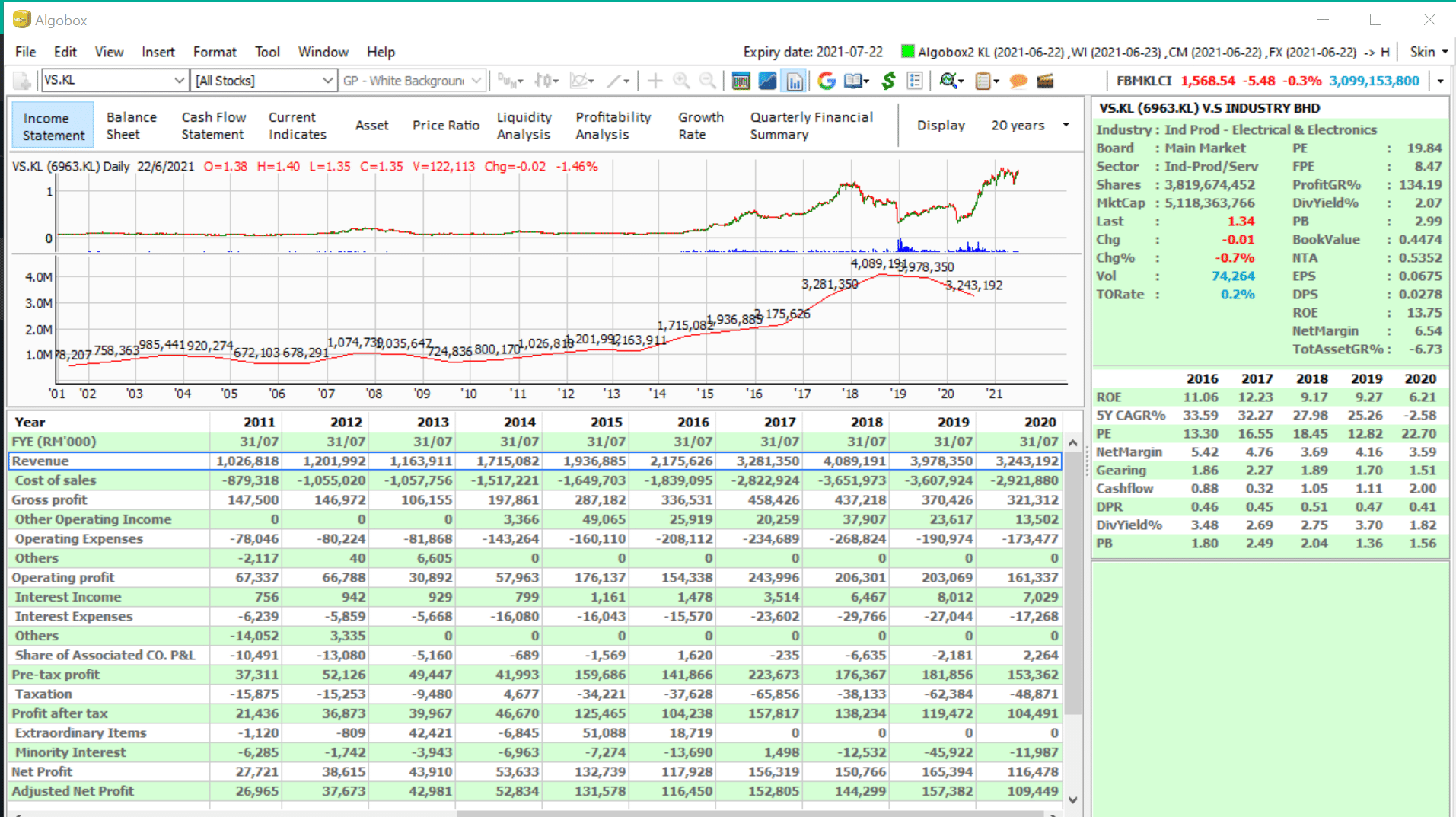The width and height of the screenshot is (1456, 817).
Task: Open the Help menu
Action: tap(381, 52)
